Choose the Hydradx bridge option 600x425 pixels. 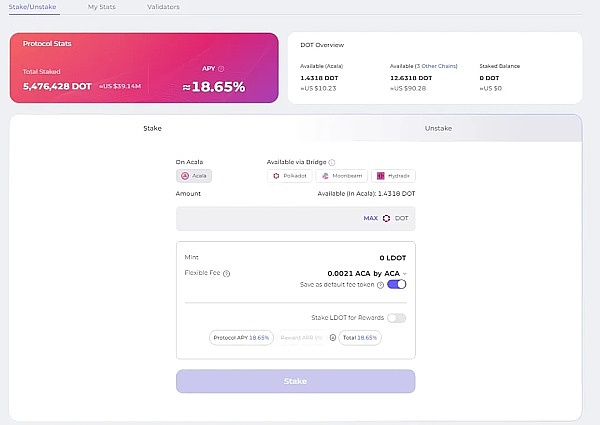coord(393,176)
